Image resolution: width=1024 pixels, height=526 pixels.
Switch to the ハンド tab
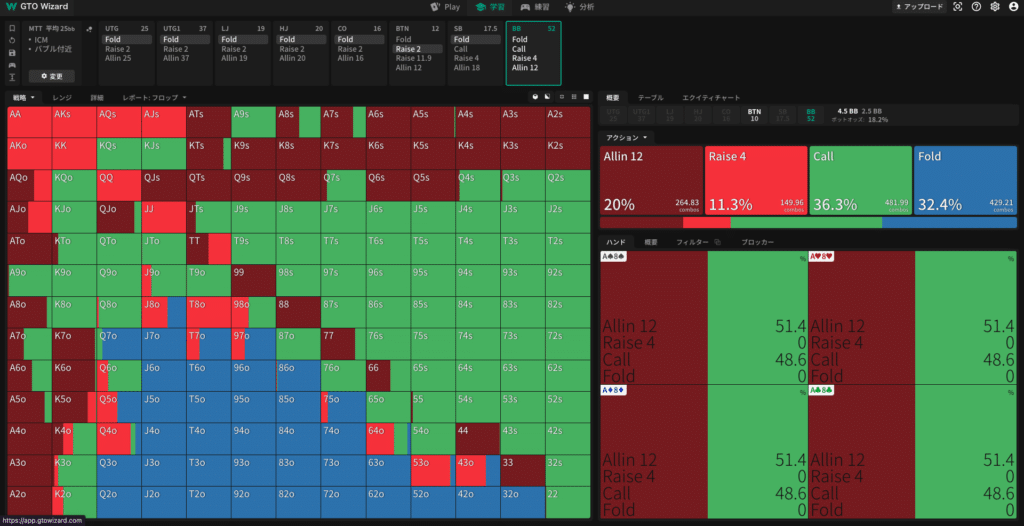point(616,242)
